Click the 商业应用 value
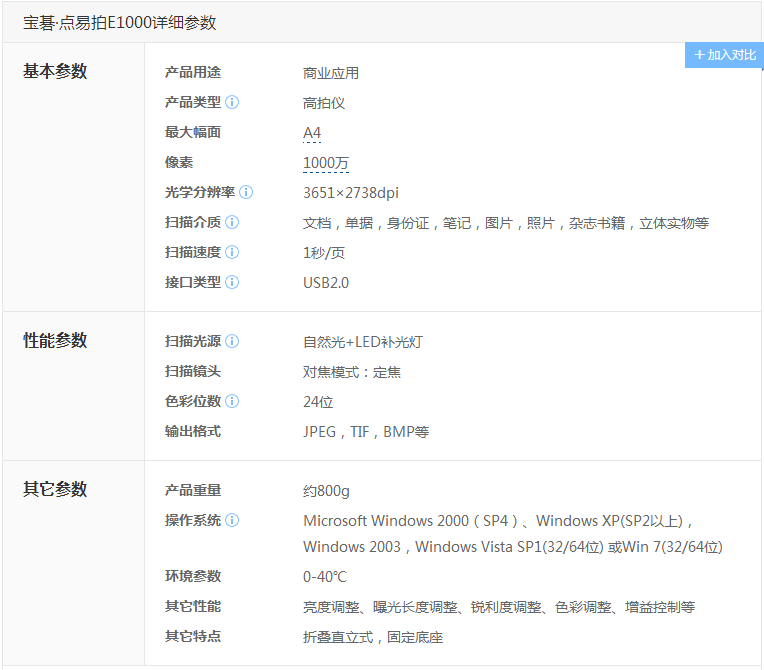This screenshot has height=670, width=764. [x=331, y=73]
